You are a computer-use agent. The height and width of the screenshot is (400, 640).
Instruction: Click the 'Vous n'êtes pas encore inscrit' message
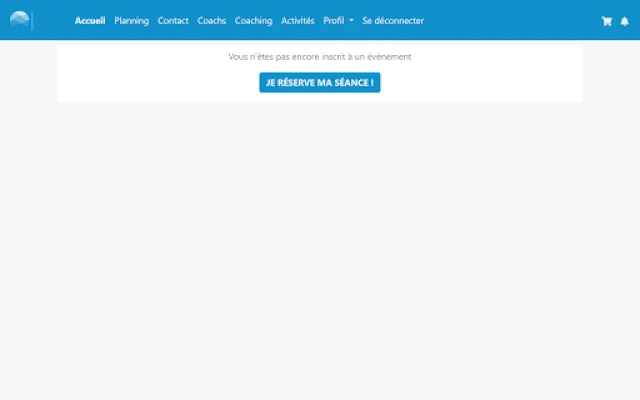pyautogui.click(x=300, y=57)
